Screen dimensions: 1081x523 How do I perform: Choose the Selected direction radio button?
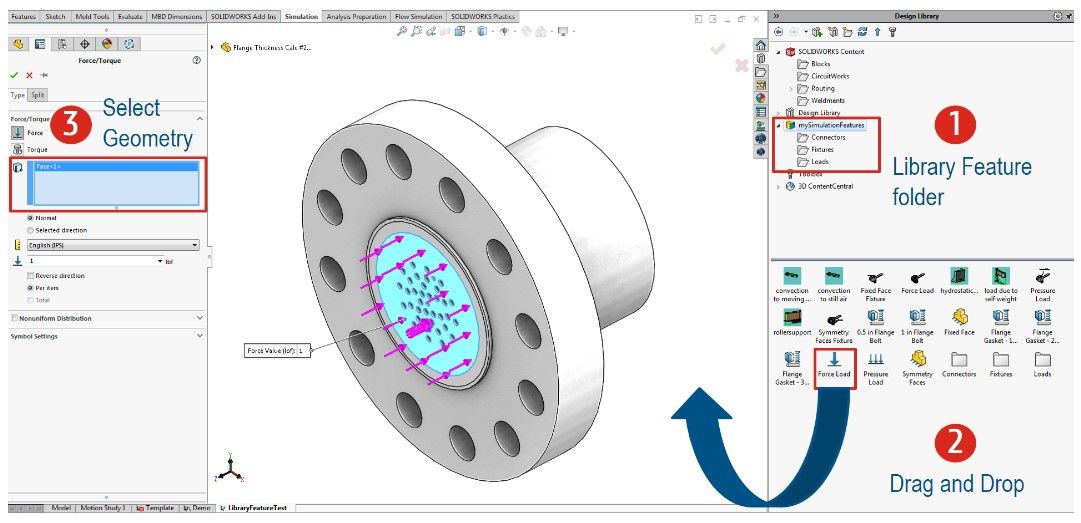point(30,230)
